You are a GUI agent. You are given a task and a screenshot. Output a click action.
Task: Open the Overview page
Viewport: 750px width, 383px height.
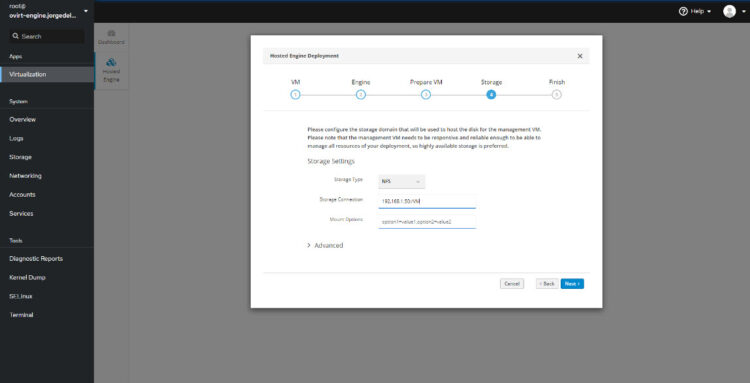pyautogui.click(x=22, y=120)
